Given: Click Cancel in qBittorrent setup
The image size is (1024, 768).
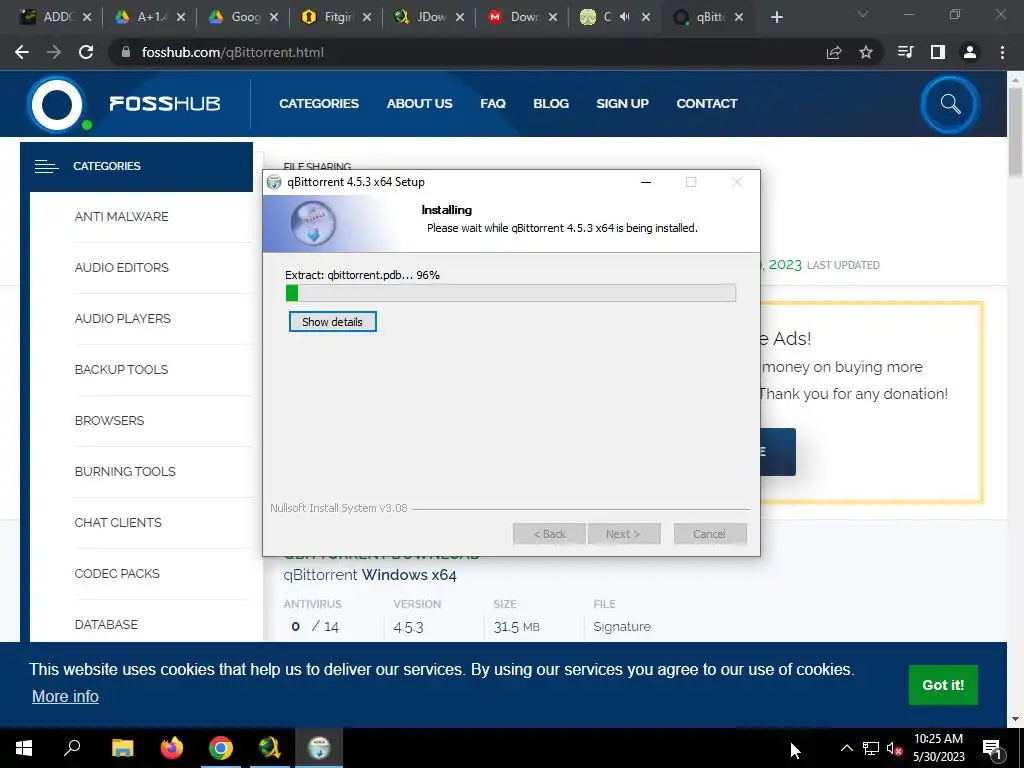Looking at the screenshot, I should coord(710,534).
